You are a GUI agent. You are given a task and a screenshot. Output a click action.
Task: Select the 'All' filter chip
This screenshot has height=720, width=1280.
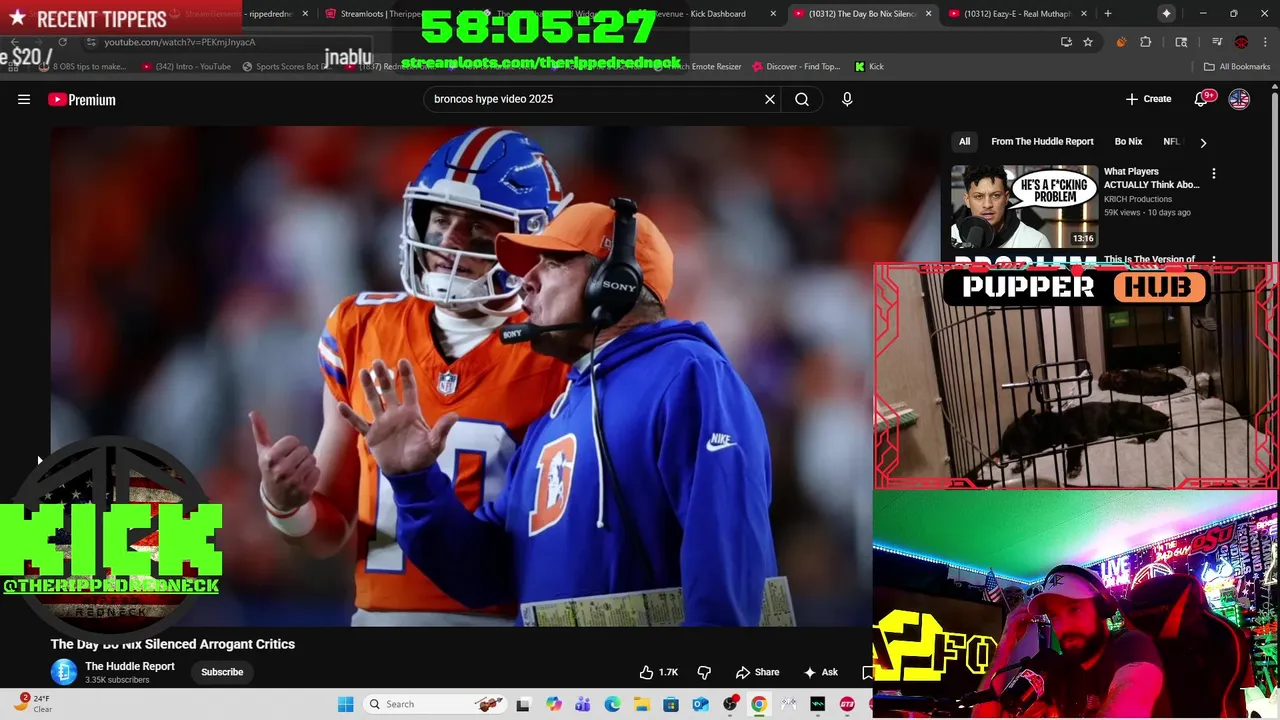964,142
